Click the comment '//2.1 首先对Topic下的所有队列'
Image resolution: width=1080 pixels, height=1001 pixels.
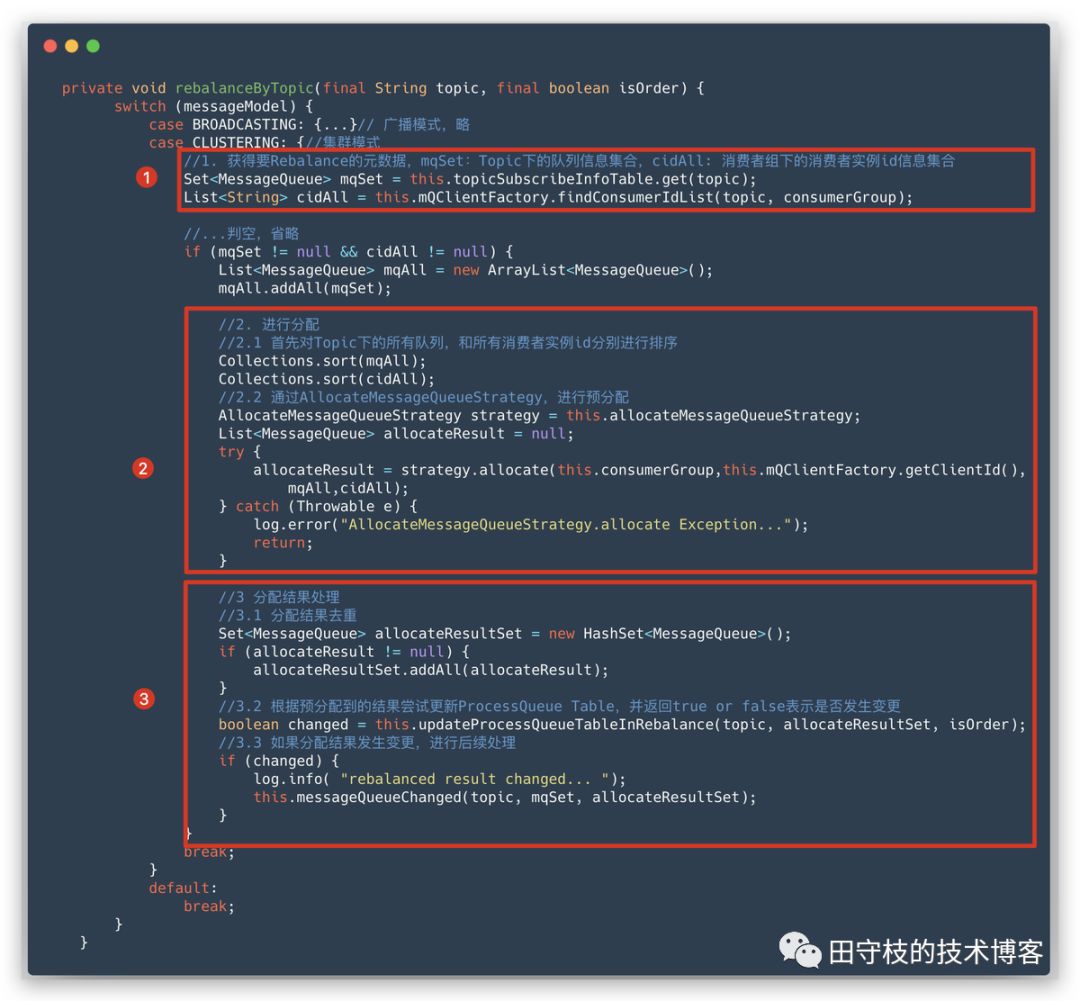[448, 342]
